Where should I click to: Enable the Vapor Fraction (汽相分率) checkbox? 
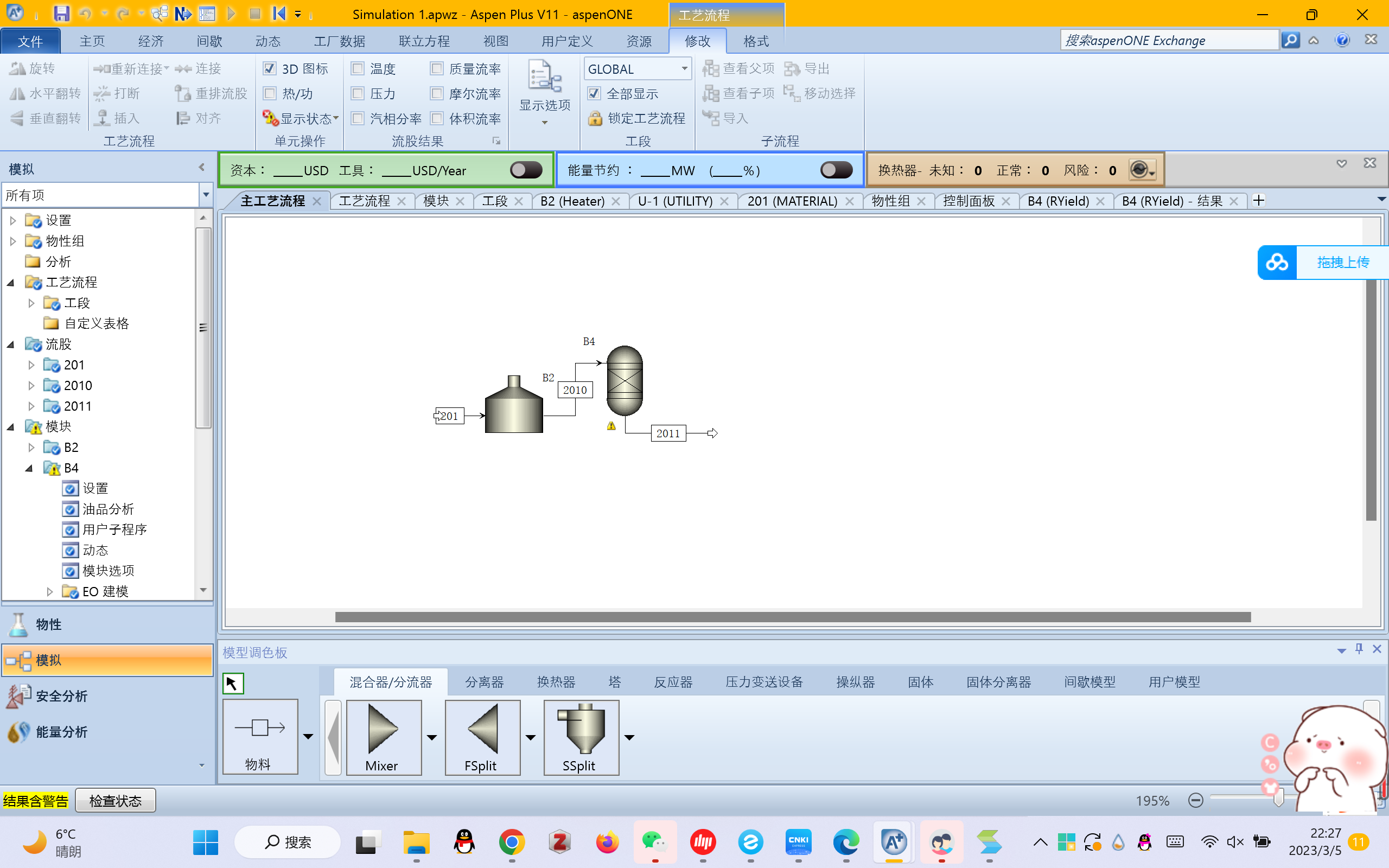(x=357, y=118)
